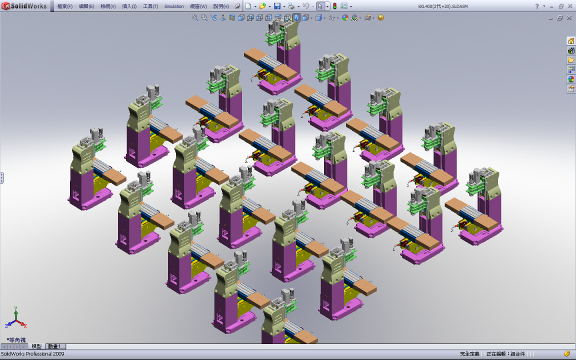The height and width of the screenshot is (360, 576).
Task: Open the 插入(I) Insert menu
Action: point(129,6)
